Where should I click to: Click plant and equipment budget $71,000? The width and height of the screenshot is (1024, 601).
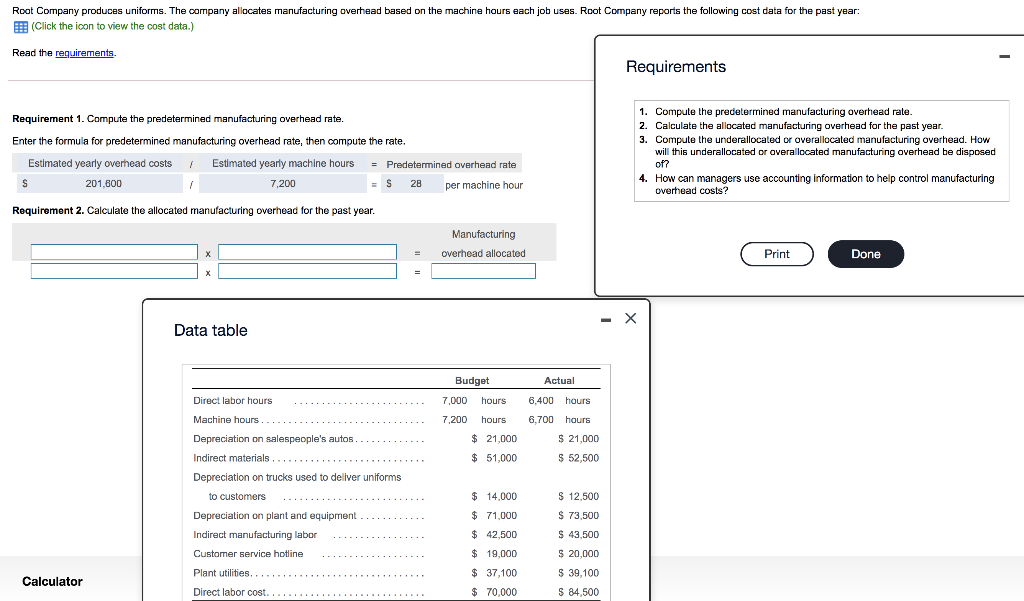[x=494, y=515]
